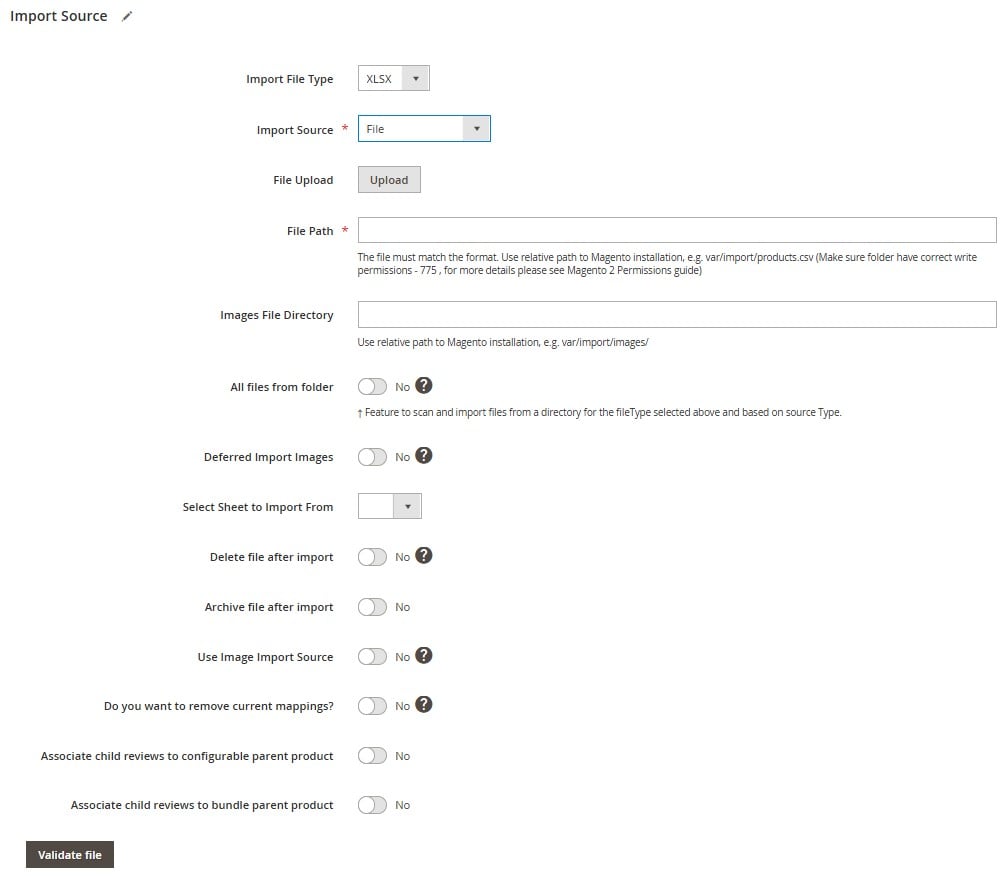Open the Import File Type XLSX dropdown
The height and width of the screenshot is (876, 1002).
394,79
